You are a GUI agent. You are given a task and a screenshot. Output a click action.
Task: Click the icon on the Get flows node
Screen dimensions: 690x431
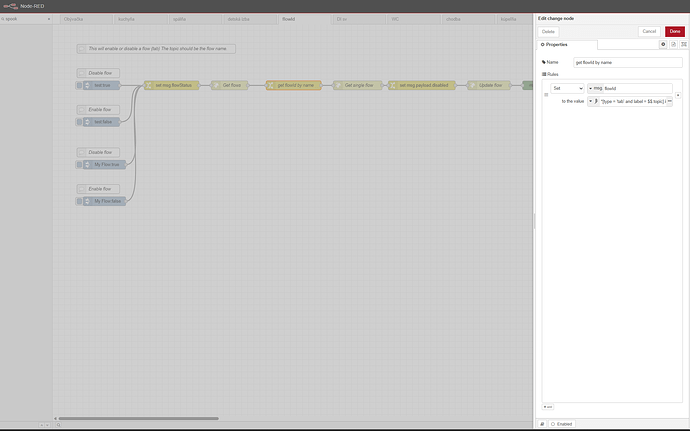pyautogui.click(x=215, y=85)
